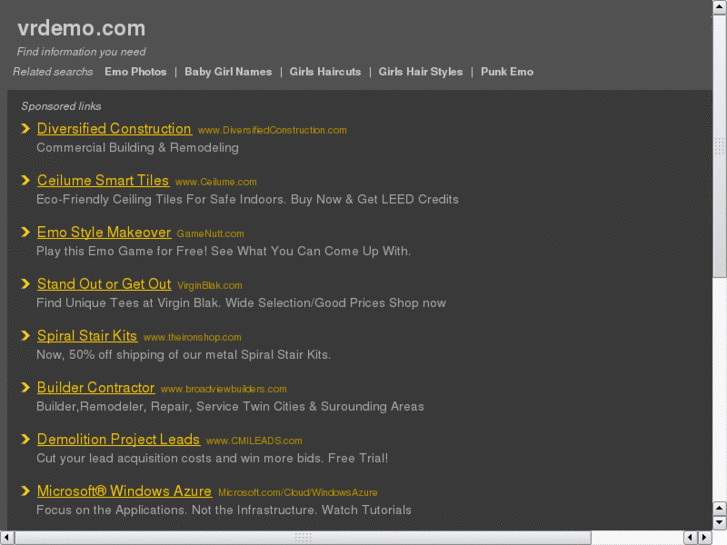Viewport: 727px width, 545px height.
Task: Select the Girls Hair Styles related search
Action: [421, 72]
